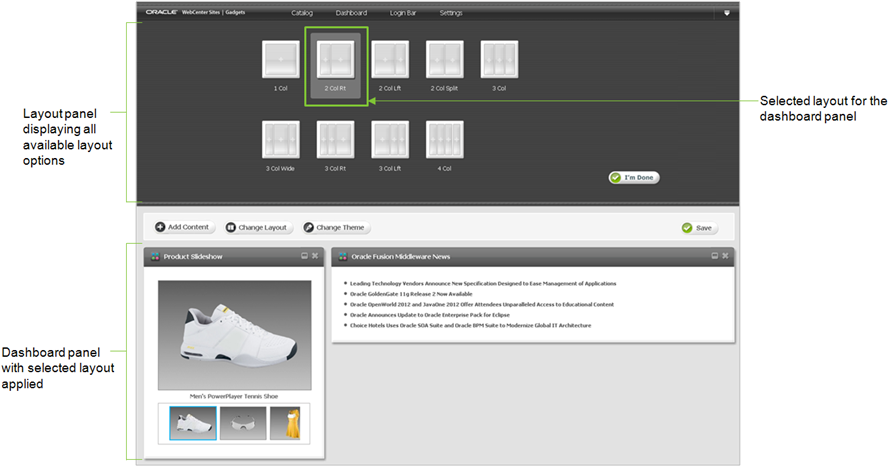Minimize the Oracle Fusion Middleware News gadget
Viewport: 889px width, 467px height.
[714, 256]
